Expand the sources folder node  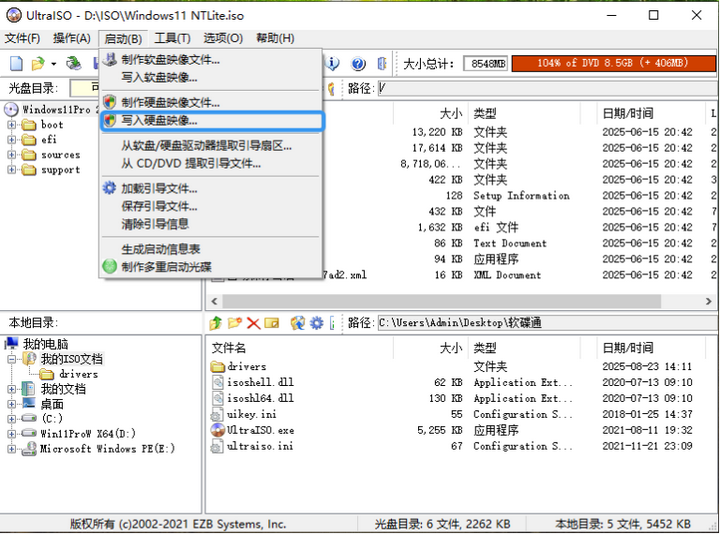11,155
